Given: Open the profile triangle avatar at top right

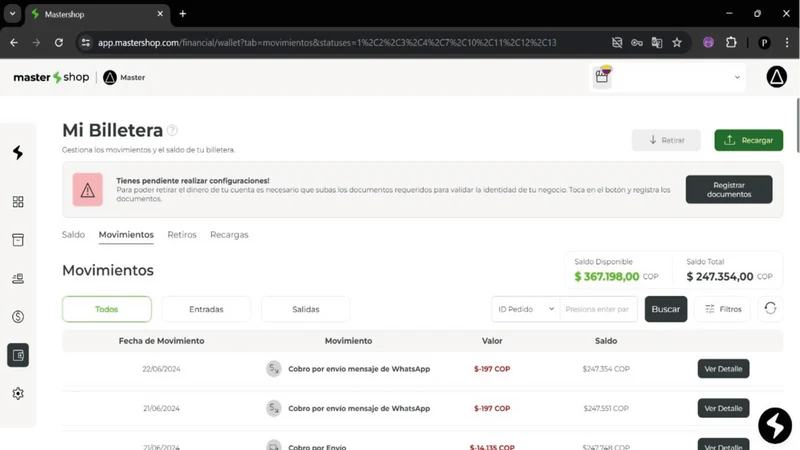Looking at the screenshot, I should coord(776,77).
